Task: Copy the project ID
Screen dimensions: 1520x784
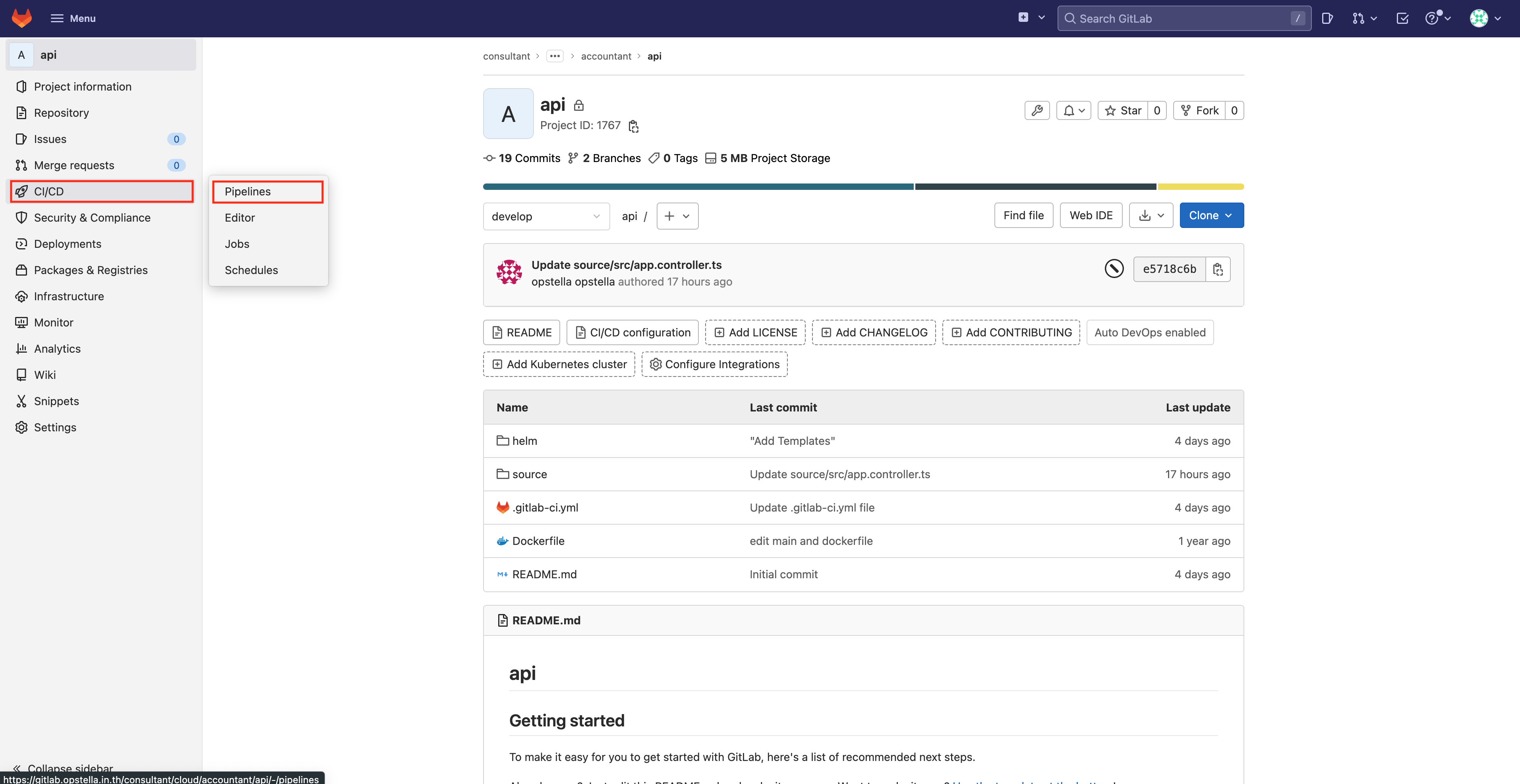Action: [633, 126]
